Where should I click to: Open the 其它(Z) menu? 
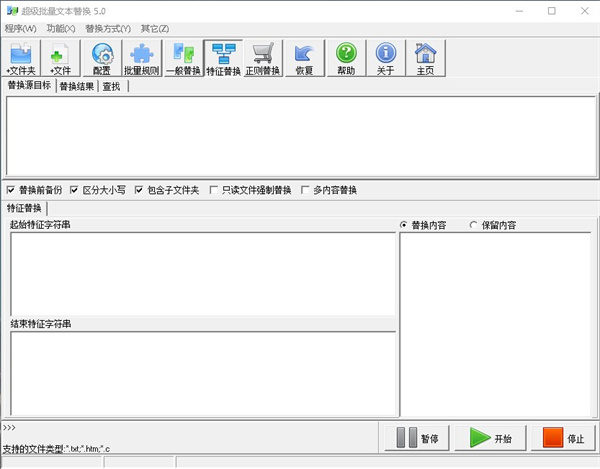155,29
